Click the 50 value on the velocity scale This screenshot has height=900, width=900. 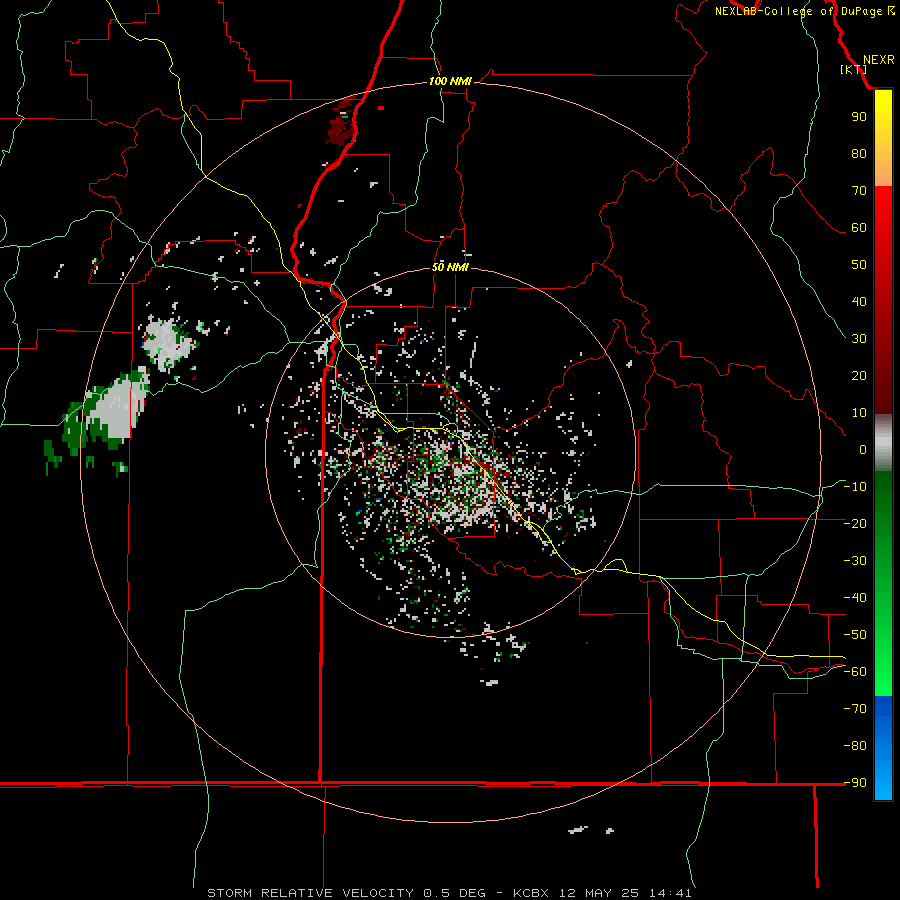(x=859, y=265)
